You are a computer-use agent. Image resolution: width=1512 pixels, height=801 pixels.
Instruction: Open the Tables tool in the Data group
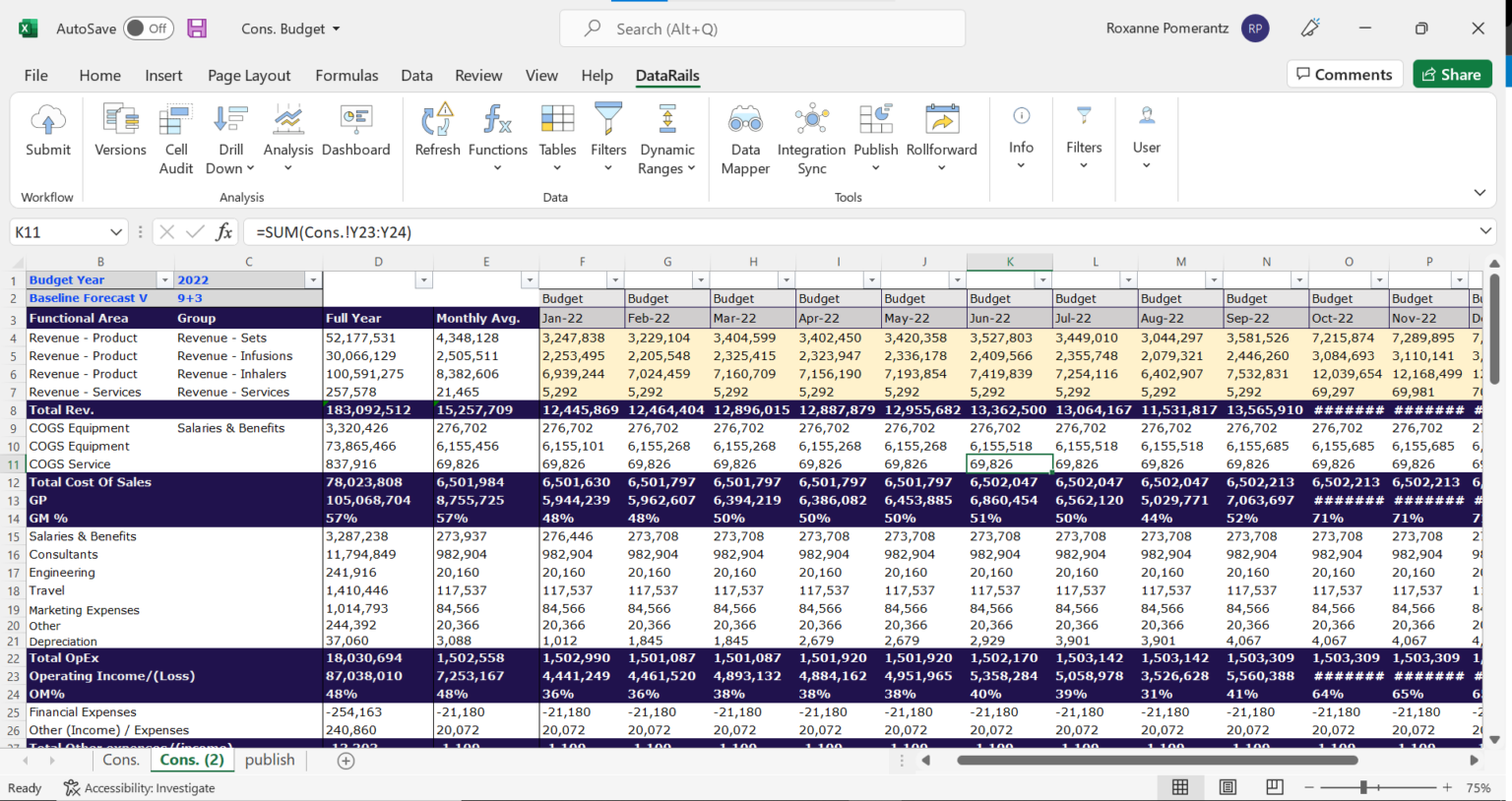[557, 138]
